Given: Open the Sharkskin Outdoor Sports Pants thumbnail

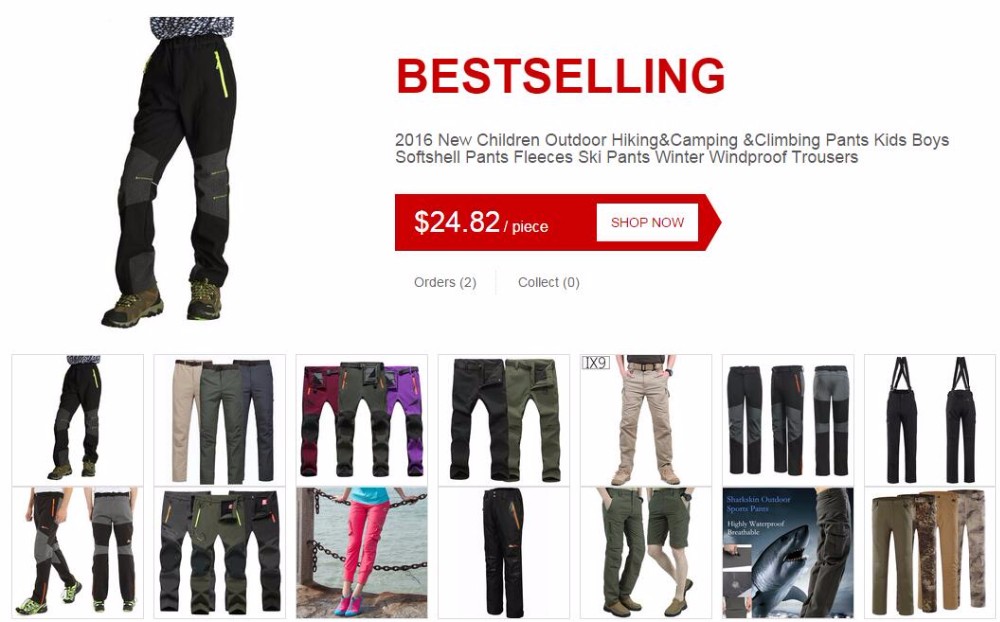Looking at the screenshot, I should 788,552.
